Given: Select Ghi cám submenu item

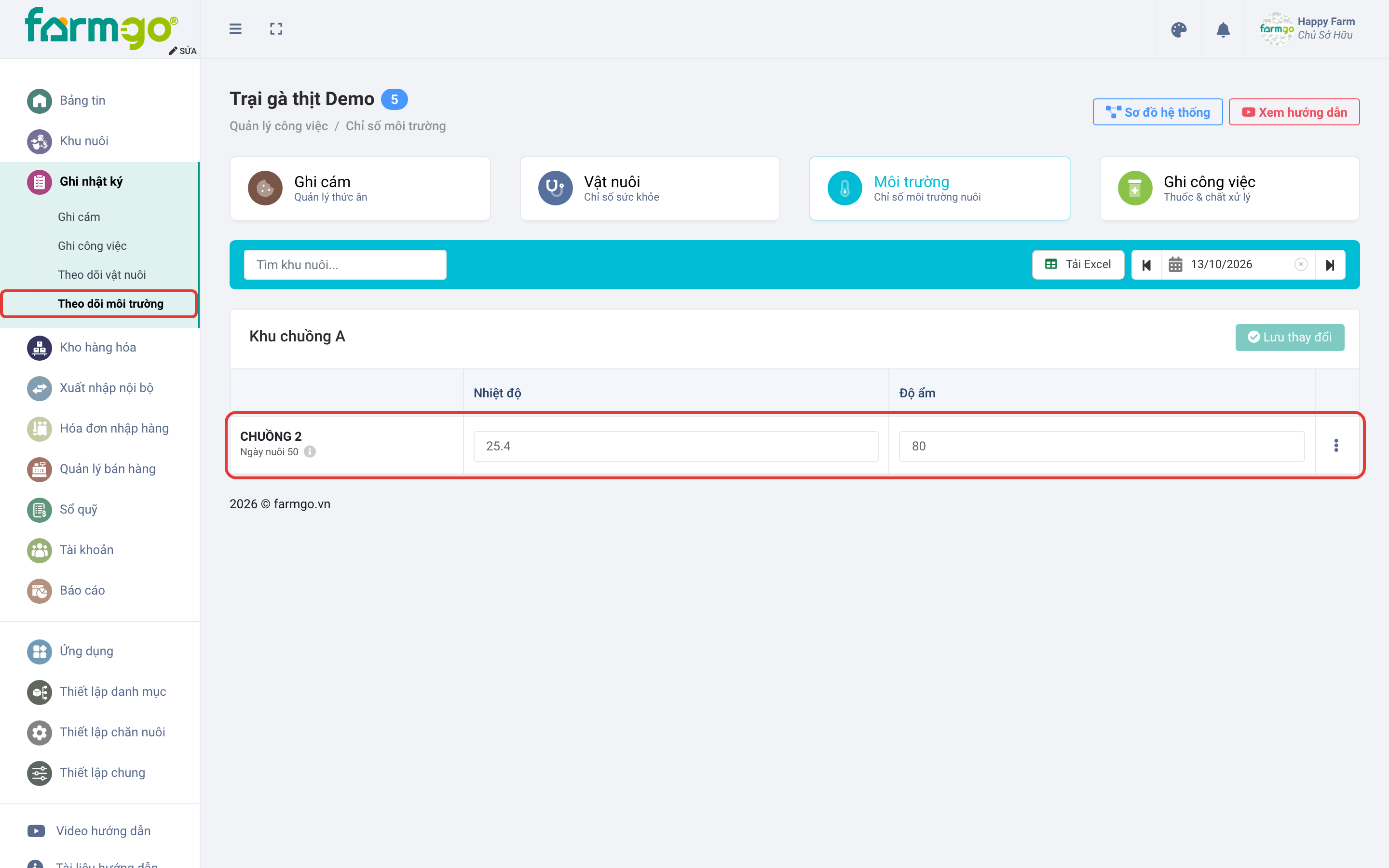Looking at the screenshot, I should pyautogui.click(x=79, y=217).
